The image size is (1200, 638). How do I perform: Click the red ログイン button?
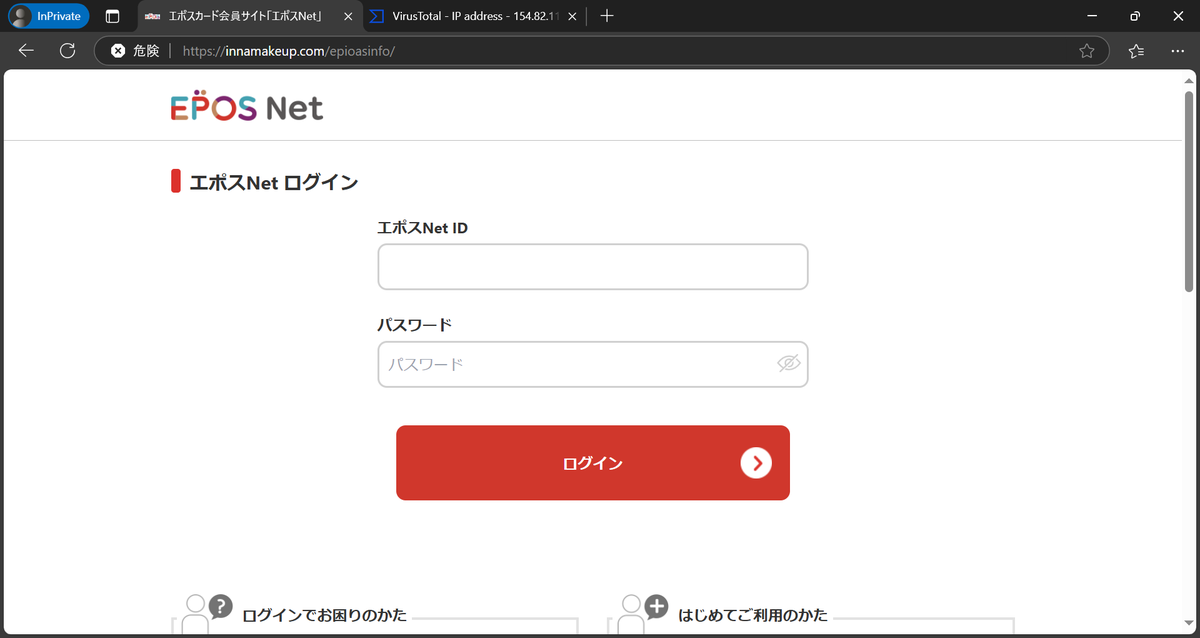[x=593, y=463]
